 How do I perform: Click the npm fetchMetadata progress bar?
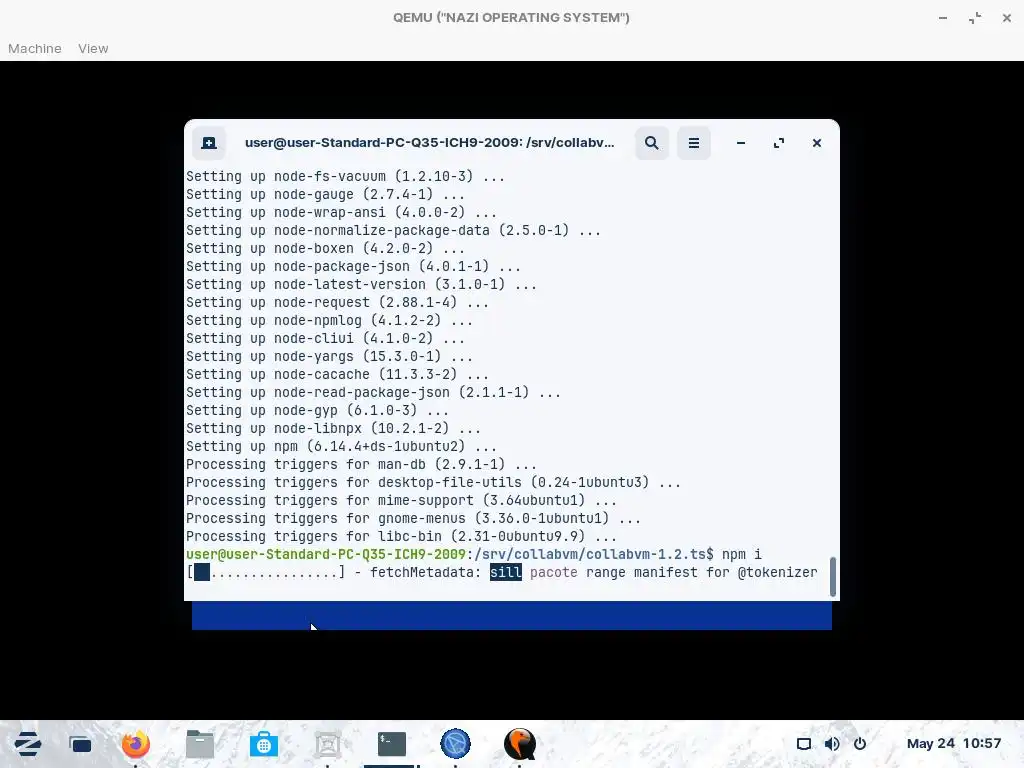(x=266, y=573)
